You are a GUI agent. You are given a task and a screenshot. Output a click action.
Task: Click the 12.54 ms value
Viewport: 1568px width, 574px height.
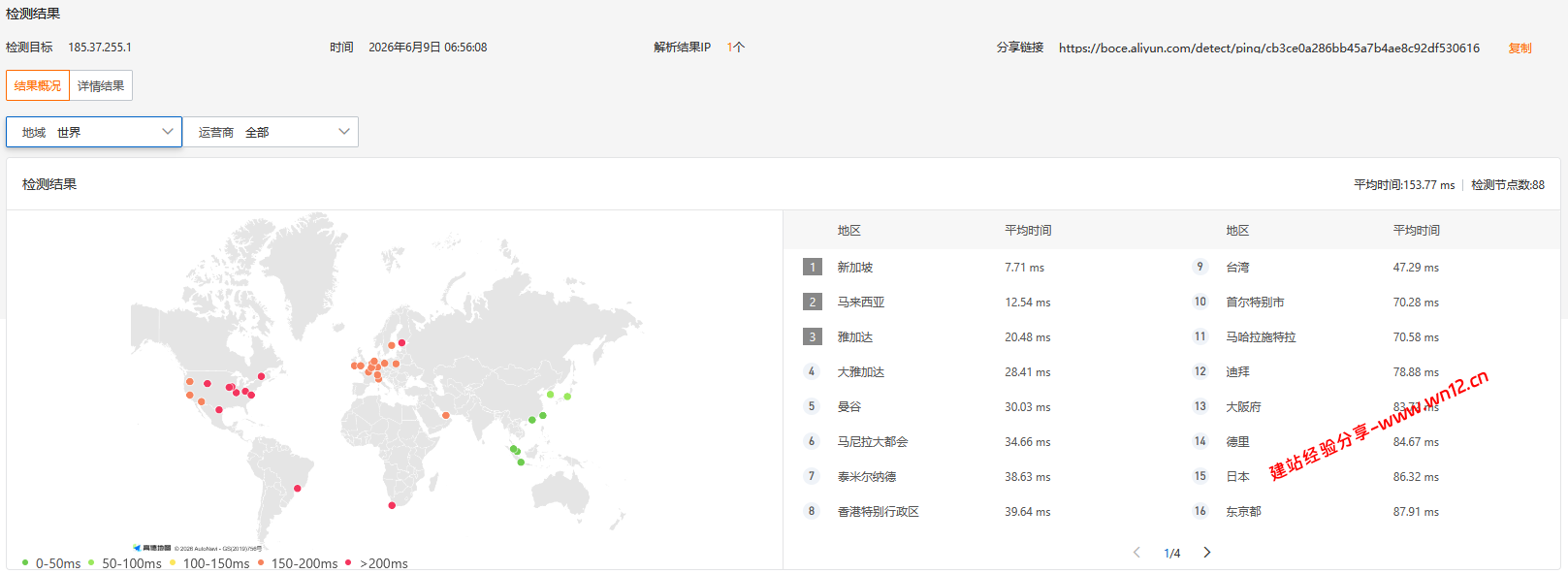coord(1028,303)
